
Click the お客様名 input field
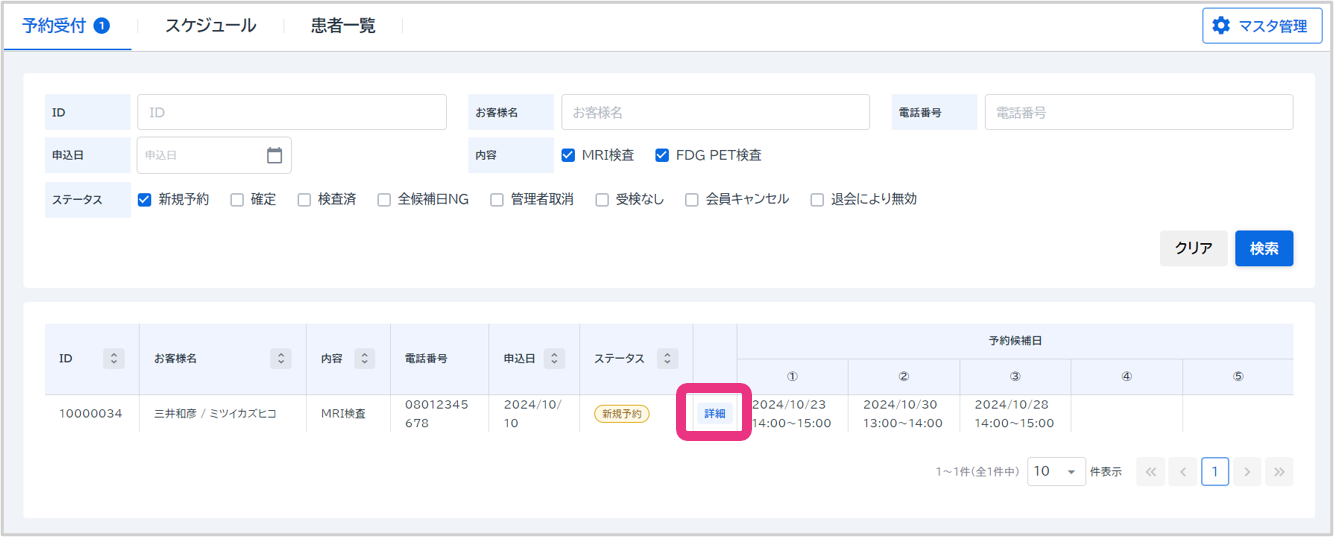click(715, 113)
